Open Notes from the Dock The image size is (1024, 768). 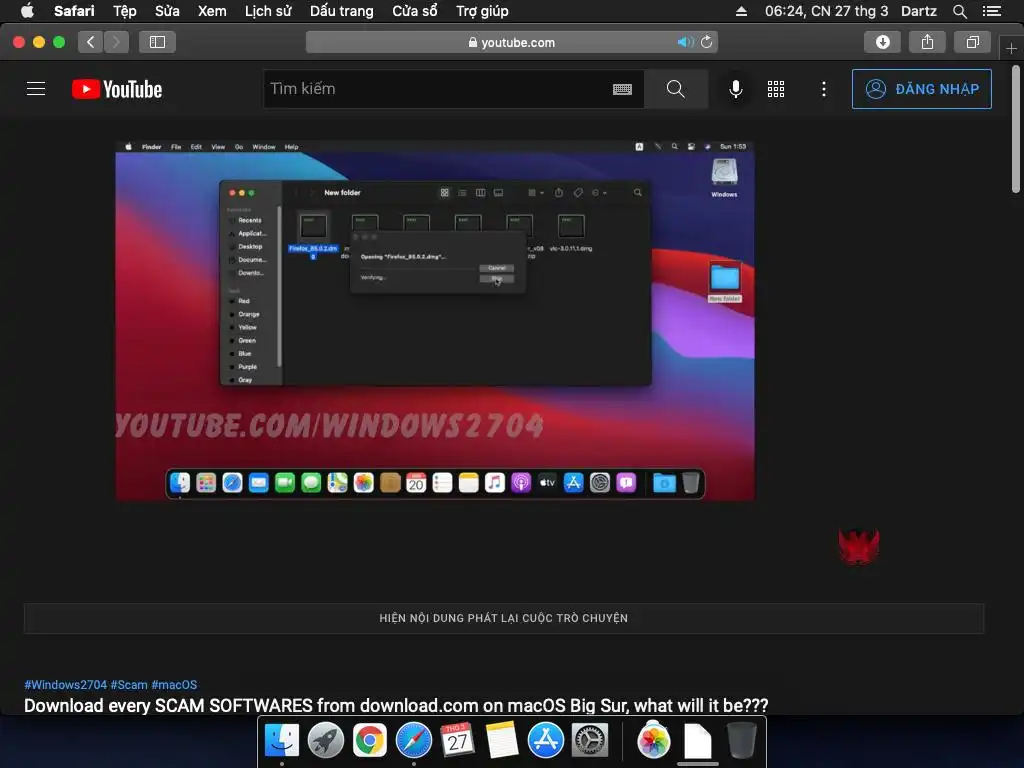502,740
